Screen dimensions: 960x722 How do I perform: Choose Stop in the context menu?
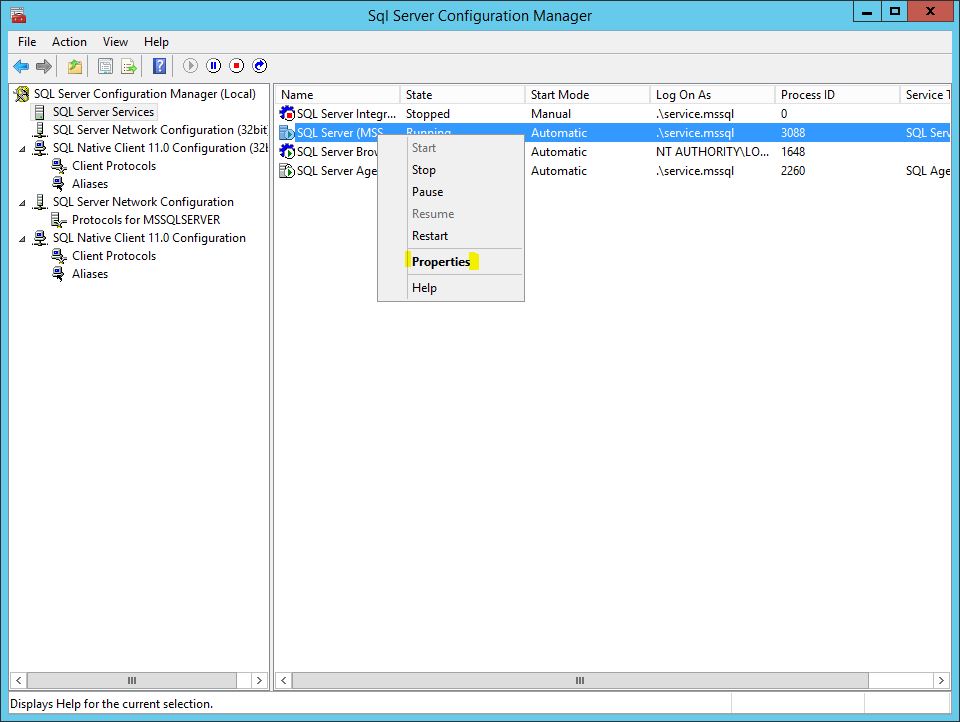pyautogui.click(x=451, y=170)
